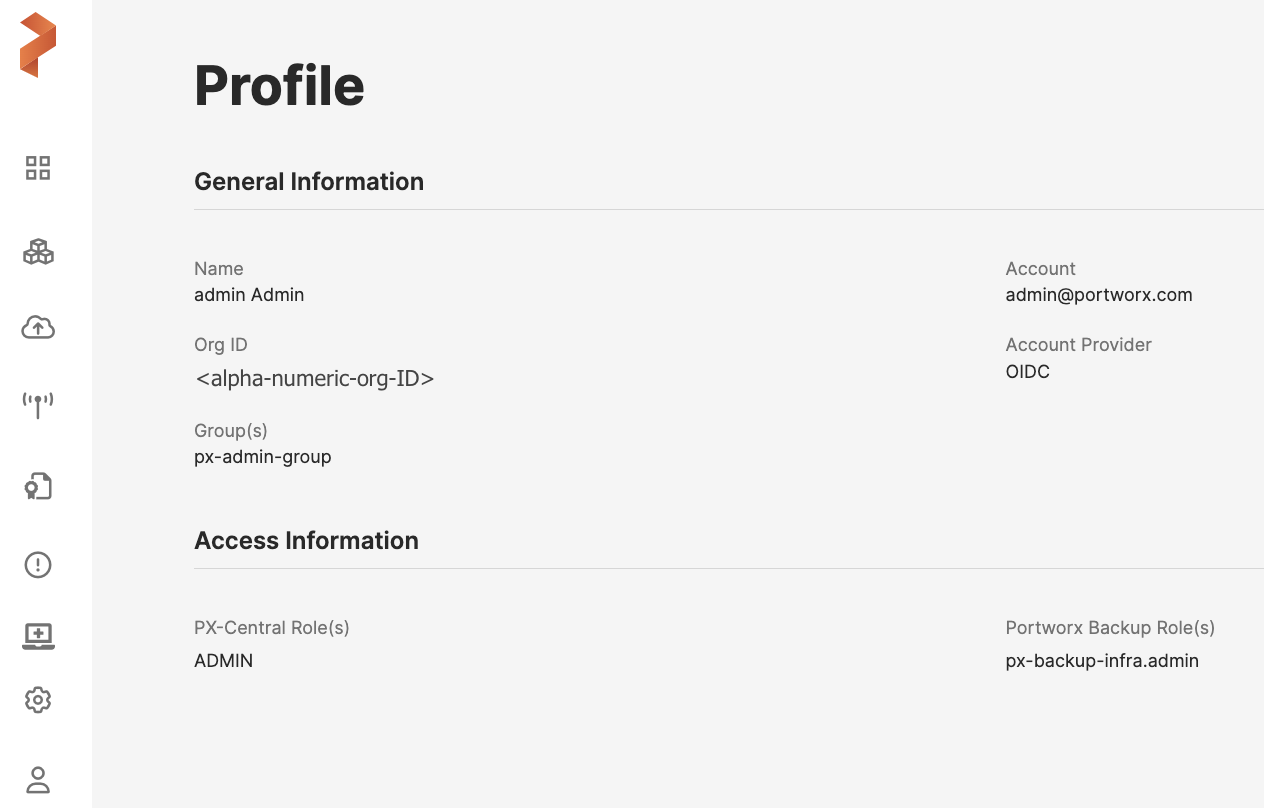This screenshot has height=808, width=1264.
Task: Click the px-backup-infra.admin role value
Action: tap(1102, 661)
